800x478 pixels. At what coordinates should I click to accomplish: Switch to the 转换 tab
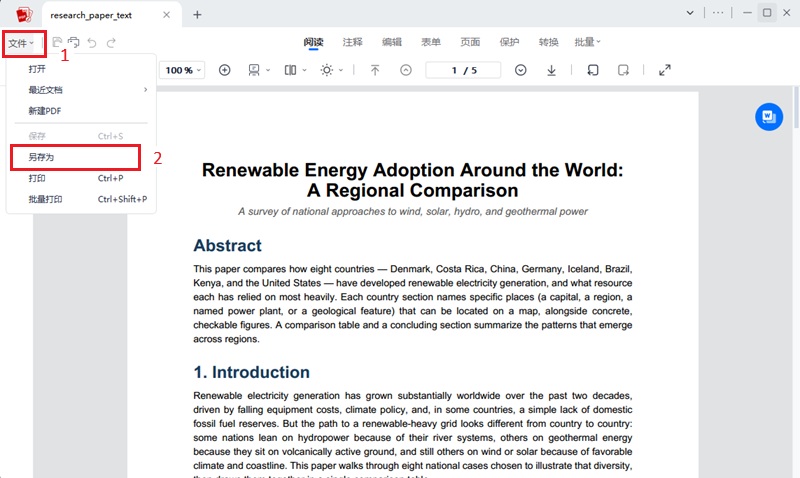(548, 42)
